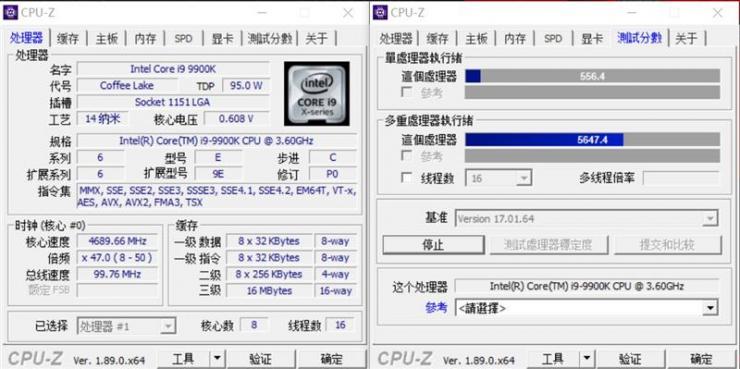Click the Intel Core i9 processor logo
740x369 pixels.
(x=317, y=93)
